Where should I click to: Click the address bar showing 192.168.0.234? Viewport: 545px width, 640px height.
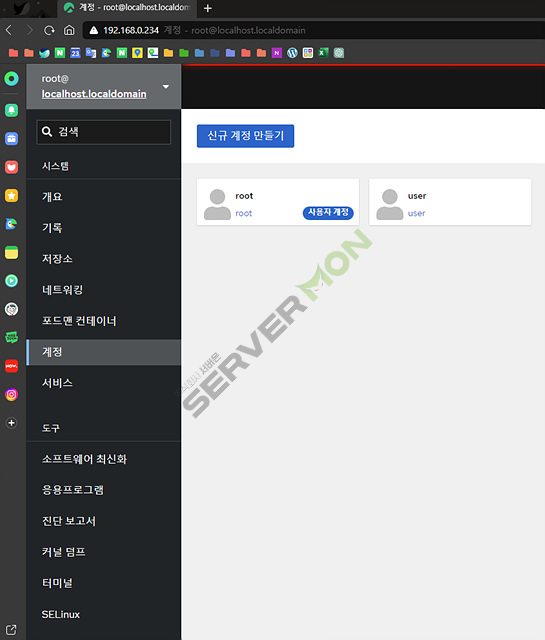[314, 30]
